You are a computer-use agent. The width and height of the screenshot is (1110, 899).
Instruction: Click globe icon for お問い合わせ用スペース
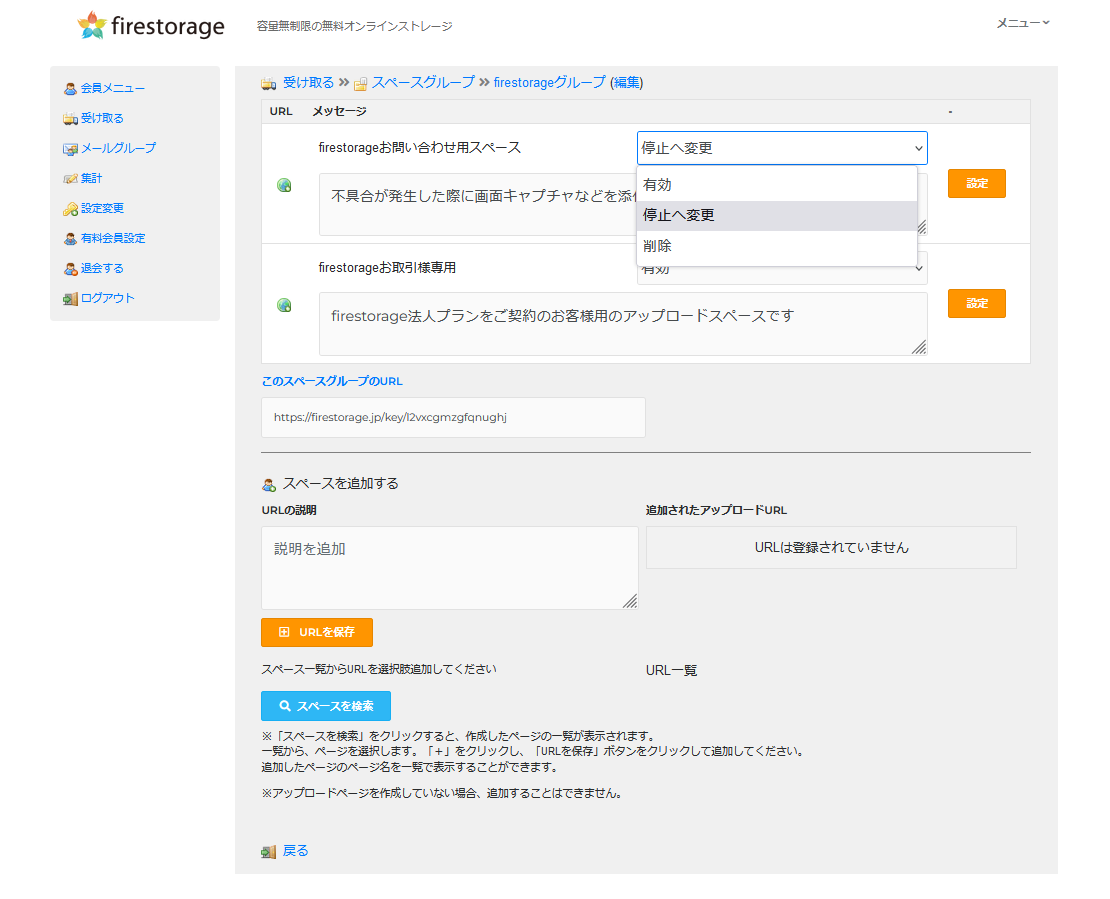pyautogui.click(x=284, y=185)
